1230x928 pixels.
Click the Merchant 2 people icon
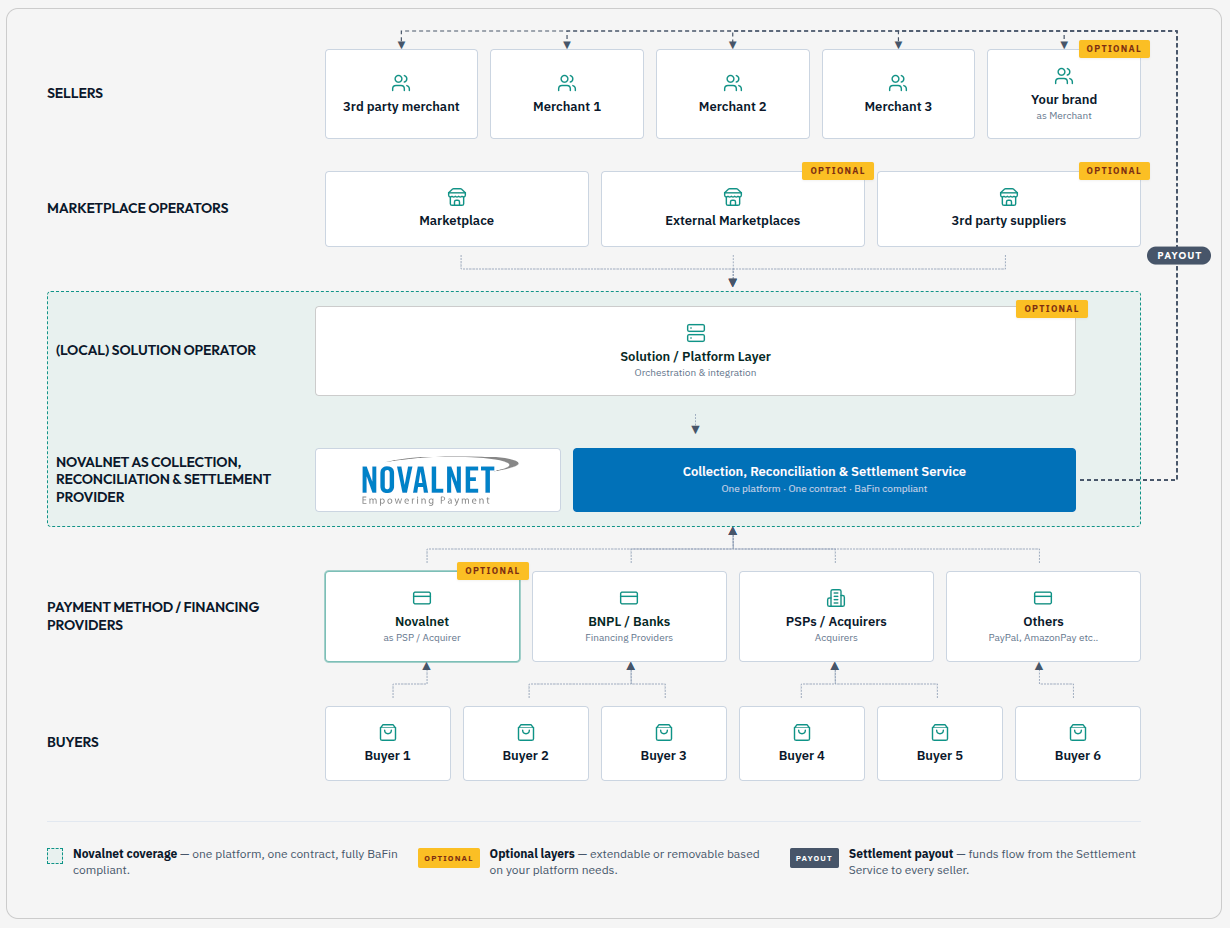click(733, 83)
